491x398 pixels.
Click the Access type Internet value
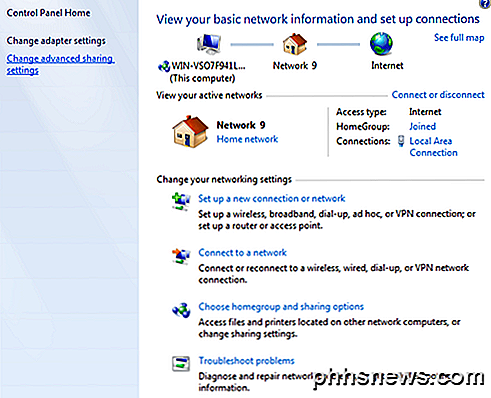tap(425, 112)
